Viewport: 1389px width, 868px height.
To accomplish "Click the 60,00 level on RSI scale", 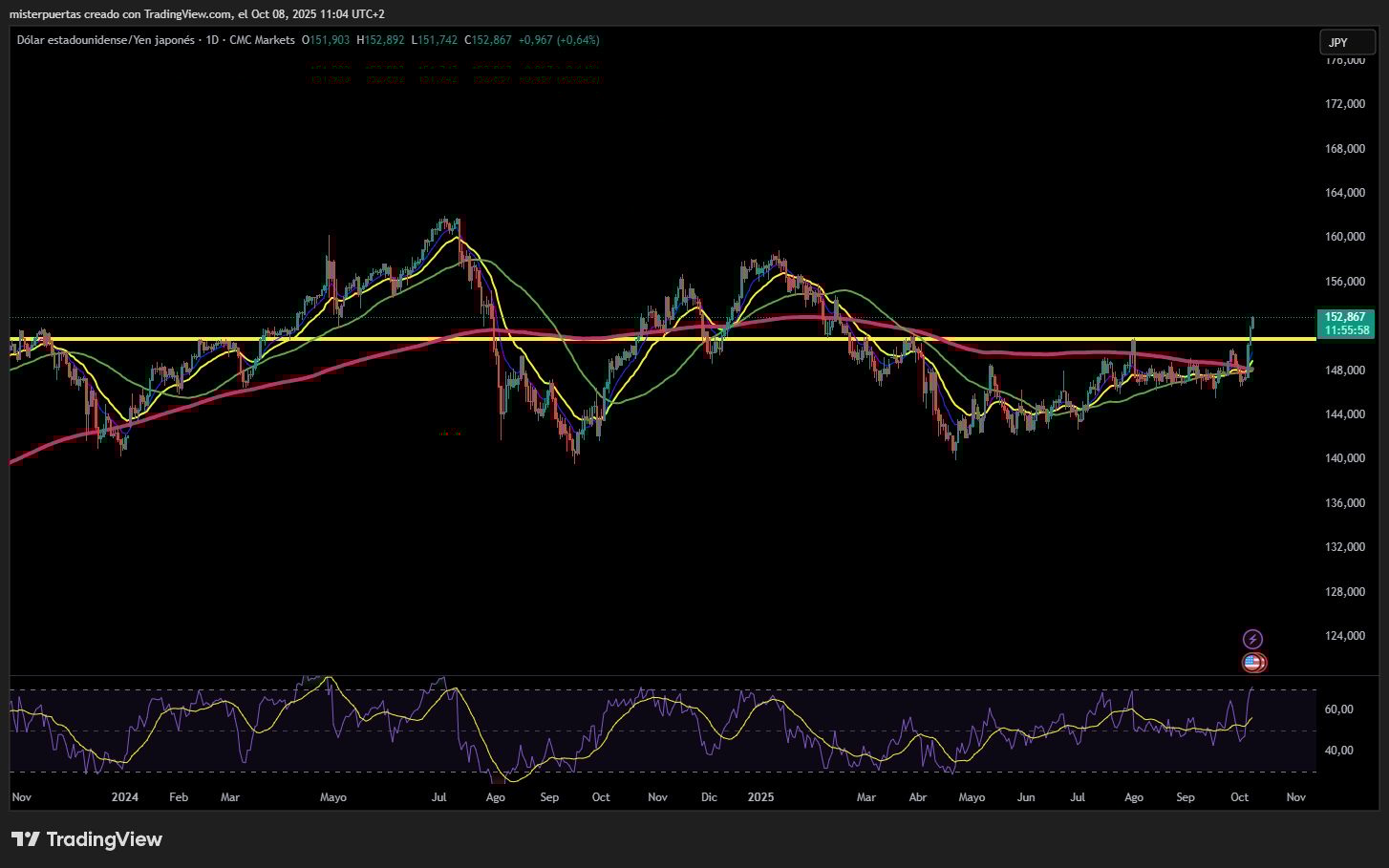I will point(1338,709).
